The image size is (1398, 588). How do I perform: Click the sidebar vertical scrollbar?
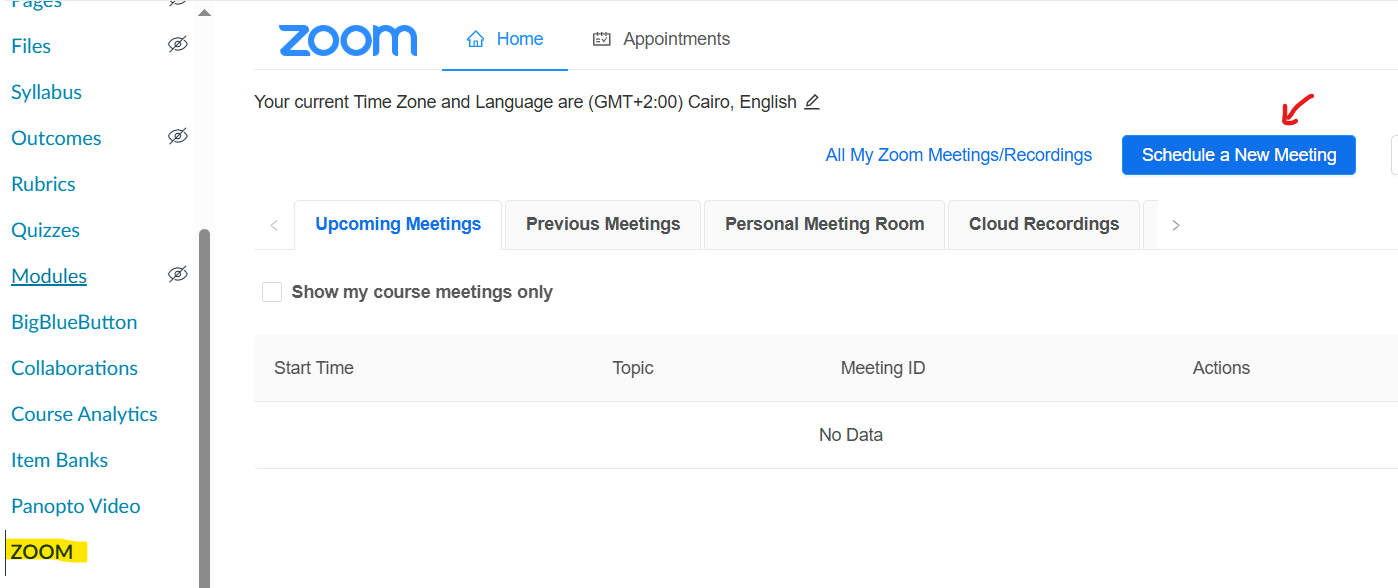pos(205,400)
